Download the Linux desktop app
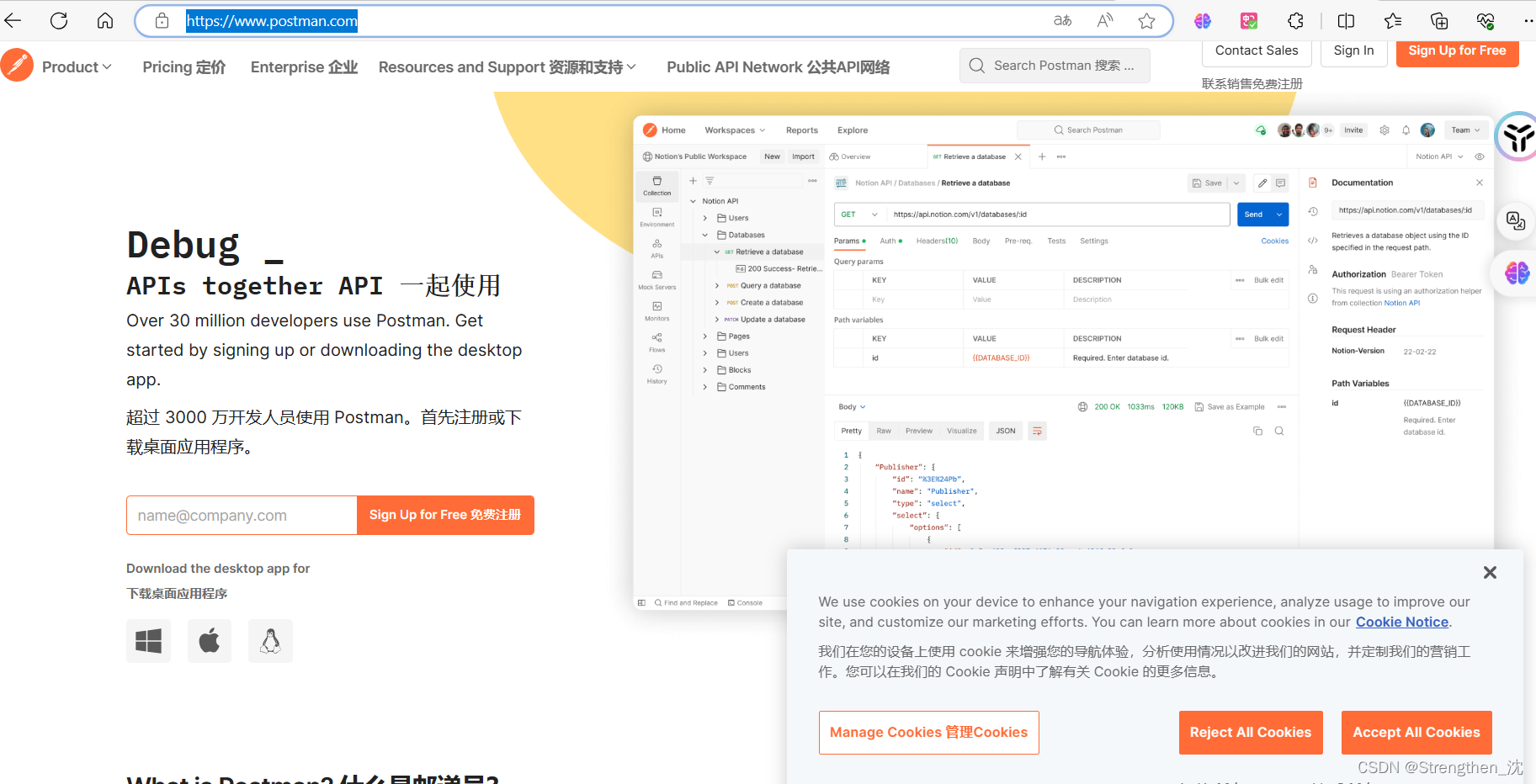The height and width of the screenshot is (784, 1536). 270,641
